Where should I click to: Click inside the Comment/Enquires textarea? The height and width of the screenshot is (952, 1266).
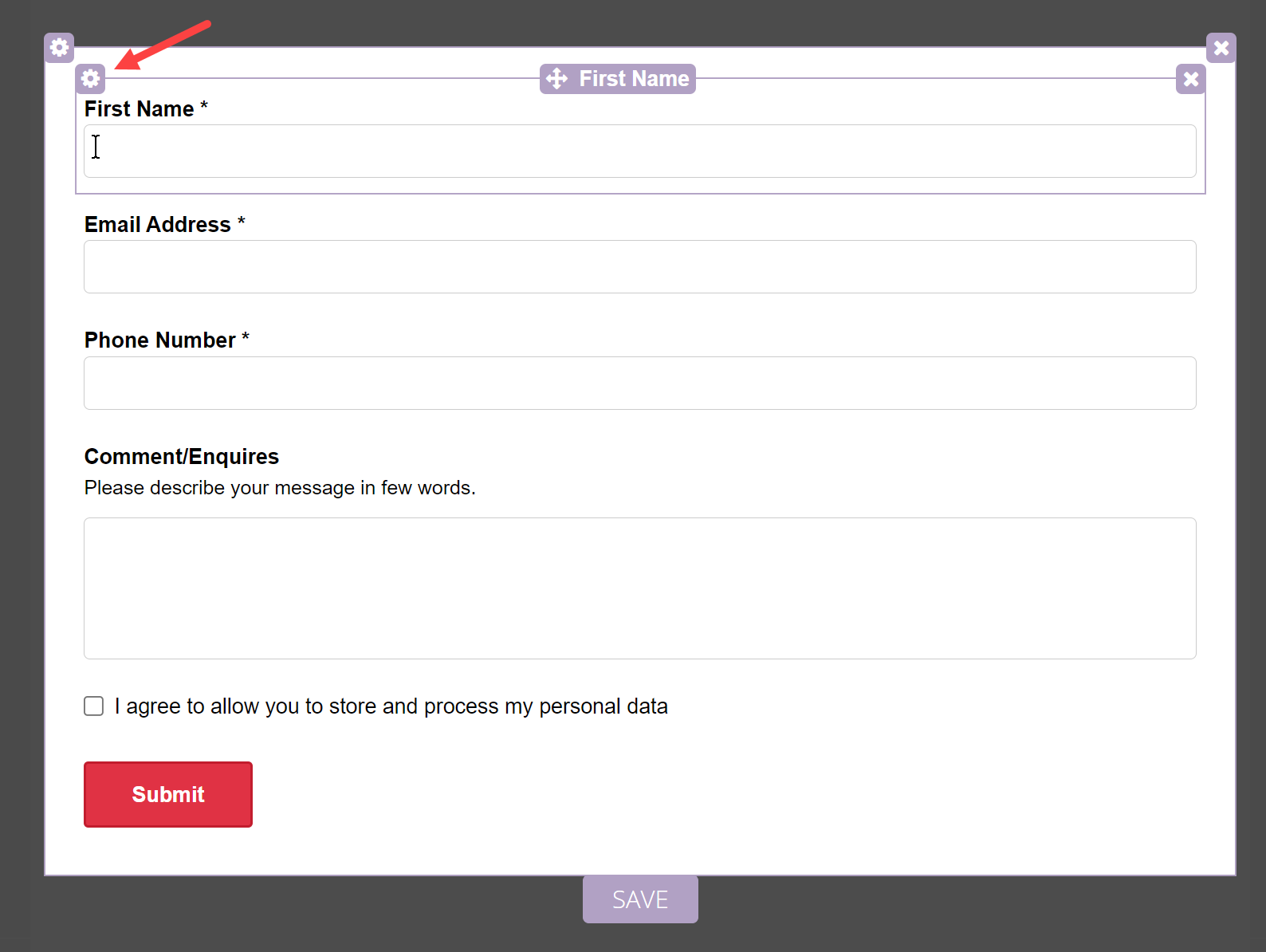pyautogui.click(x=639, y=588)
